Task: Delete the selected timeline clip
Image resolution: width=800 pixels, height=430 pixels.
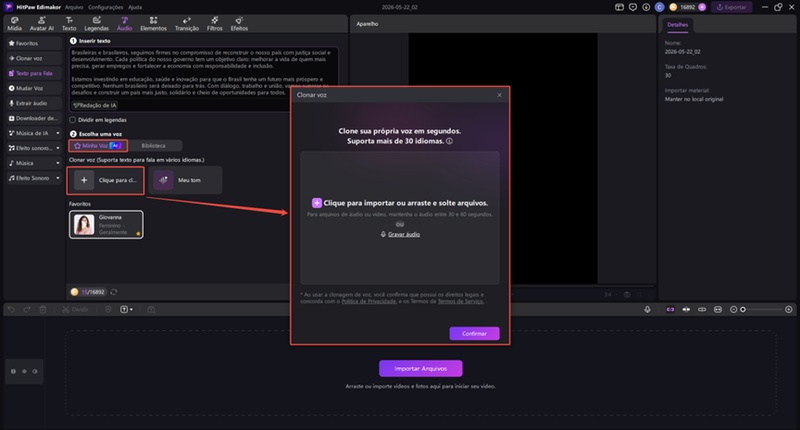Action: (43, 310)
